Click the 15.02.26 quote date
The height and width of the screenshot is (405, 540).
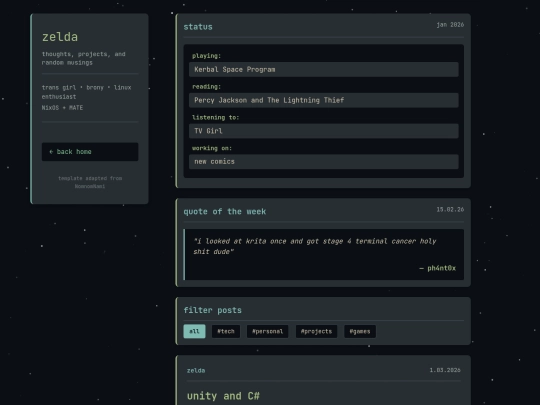450,209
